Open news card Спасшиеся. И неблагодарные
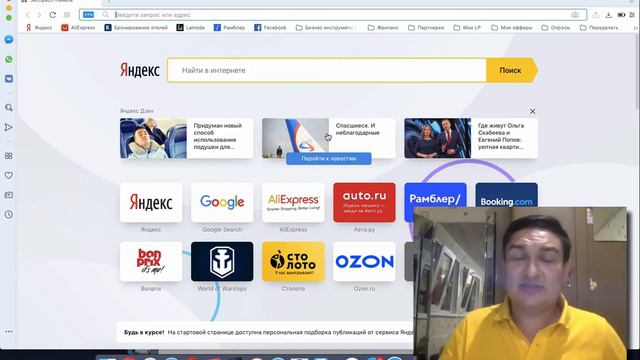The width and height of the screenshot is (640, 360). coord(329,136)
